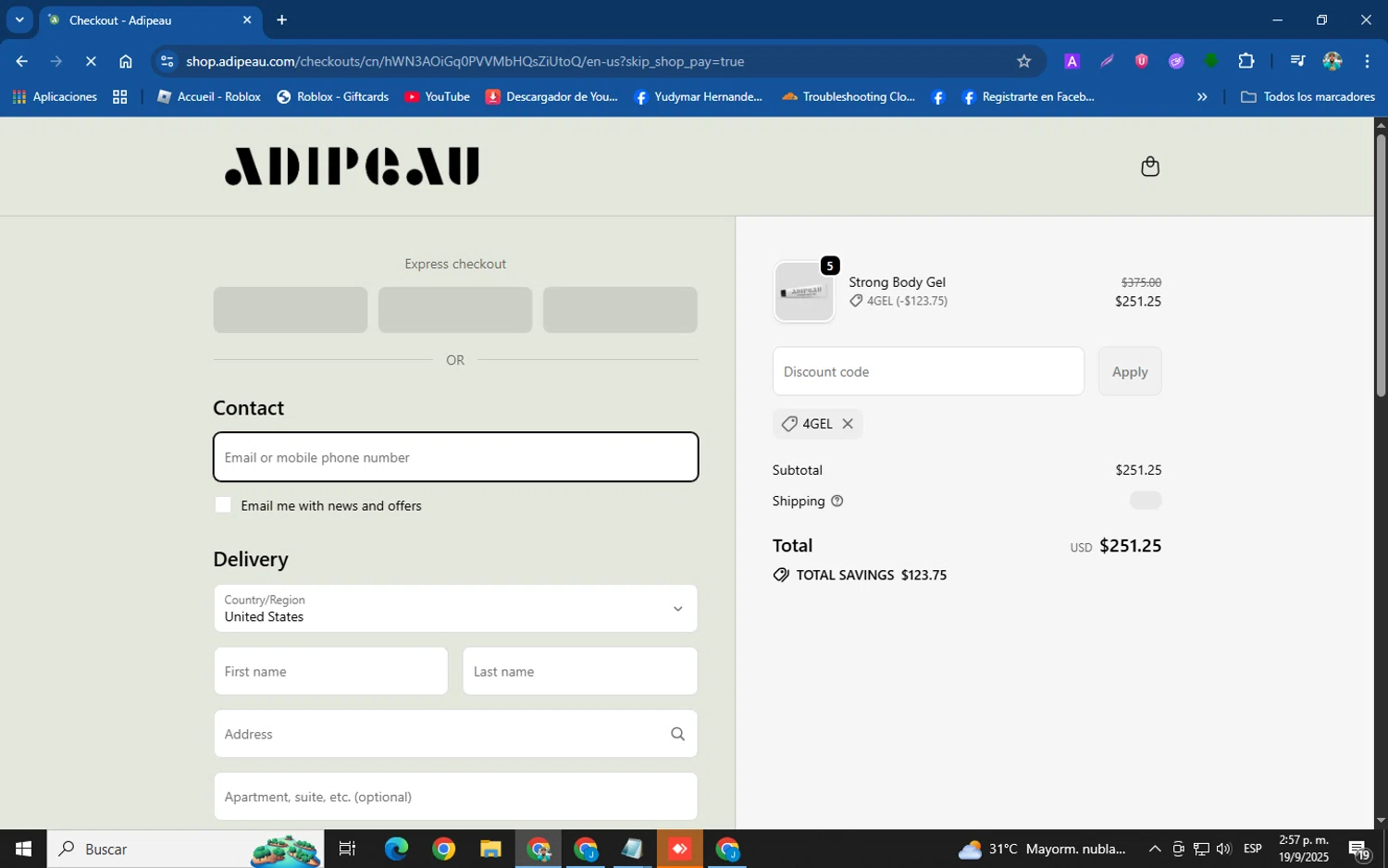This screenshot has width=1388, height=868.
Task: Click the Adipeau logo
Action: (x=352, y=167)
